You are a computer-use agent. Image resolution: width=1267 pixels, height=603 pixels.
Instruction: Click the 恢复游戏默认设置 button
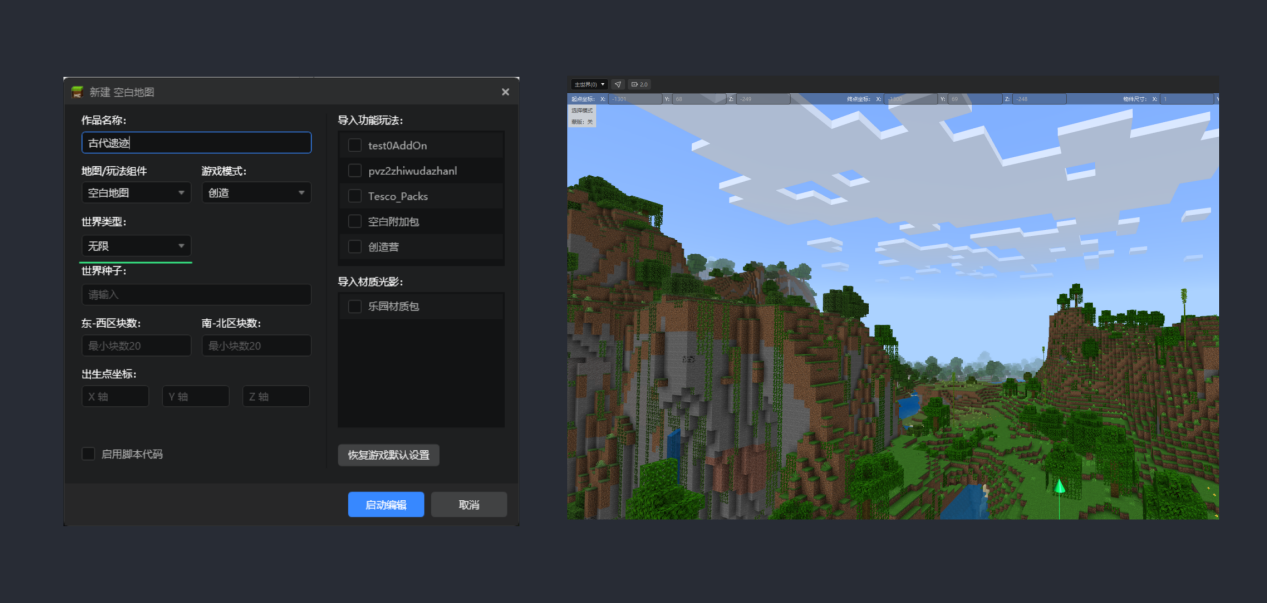(x=388, y=455)
